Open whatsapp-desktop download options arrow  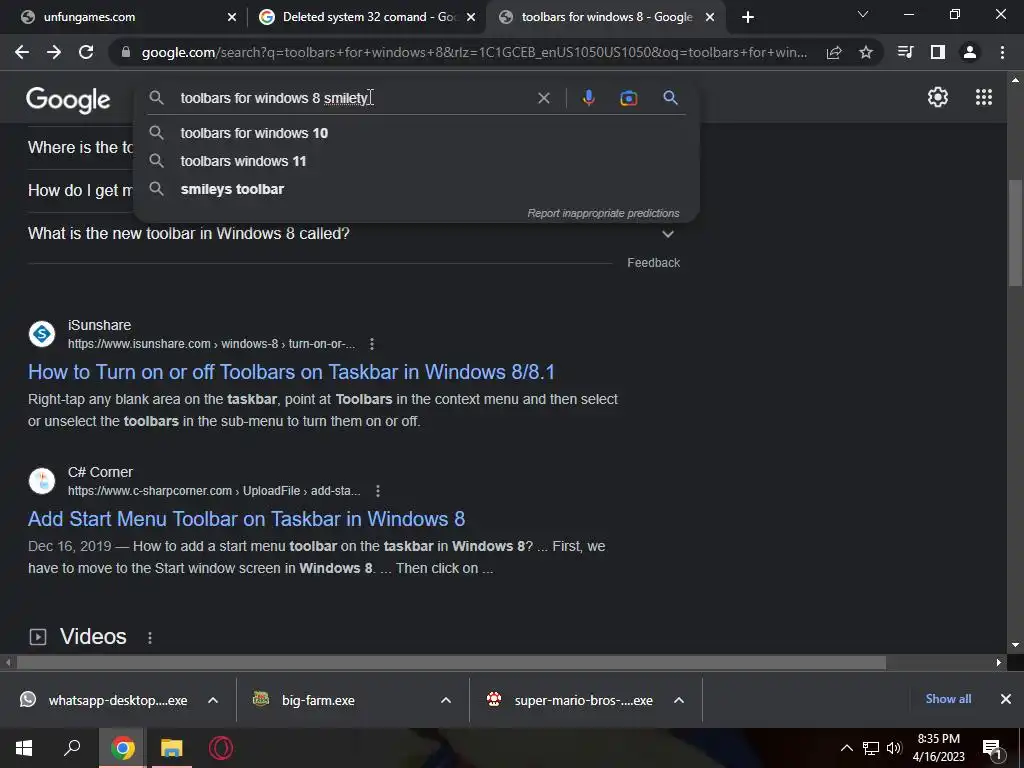pyautogui.click(x=213, y=700)
